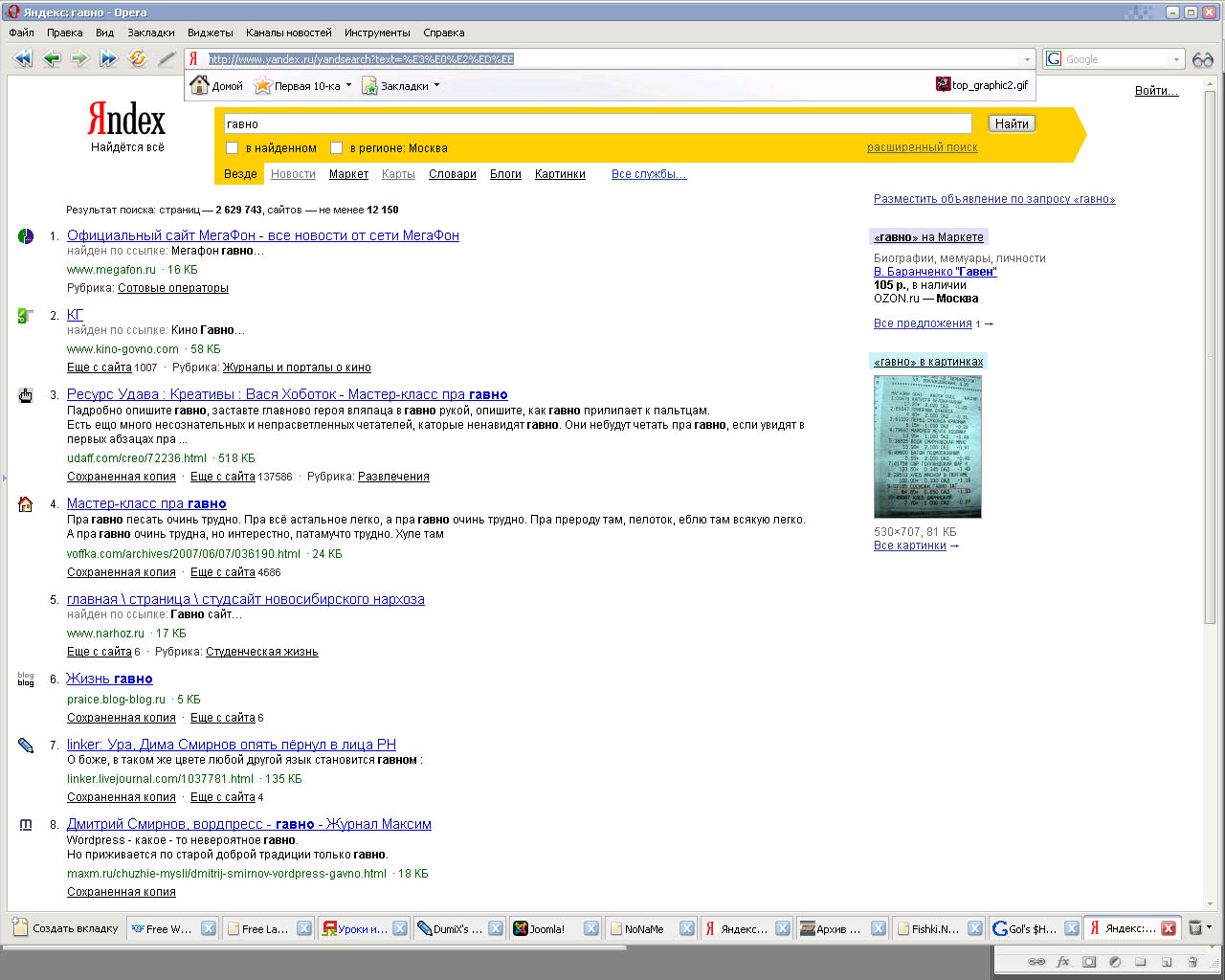The image size is (1225, 980).
Task: Click the Home (Домой) bookmark icon
Action: click(x=199, y=85)
